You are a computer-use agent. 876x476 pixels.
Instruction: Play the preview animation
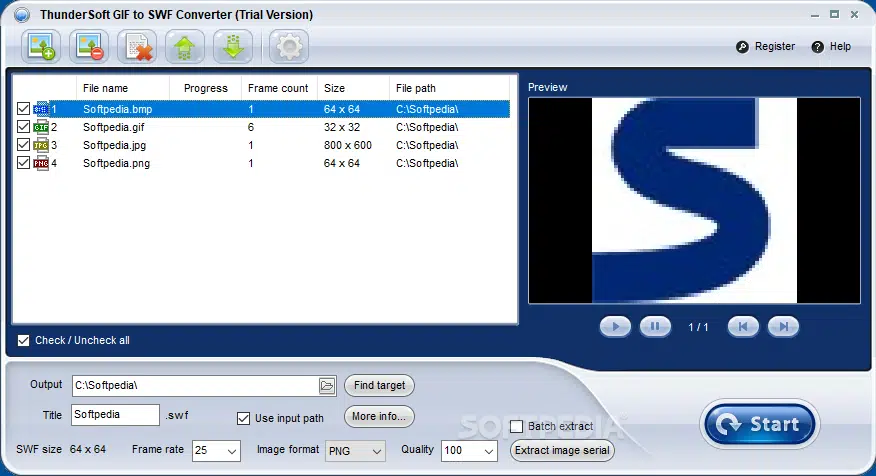[x=615, y=326]
